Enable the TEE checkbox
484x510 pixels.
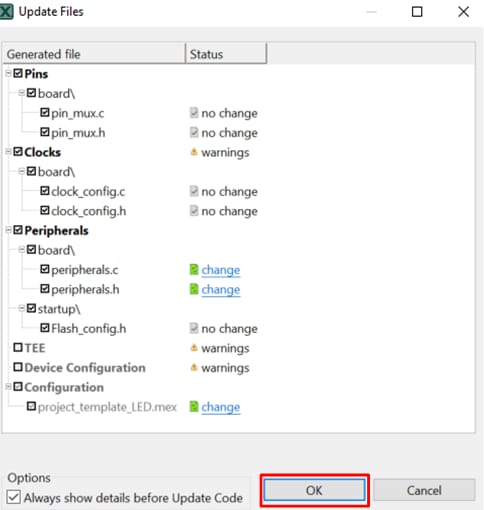pyautogui.click(x=18, y=348)
